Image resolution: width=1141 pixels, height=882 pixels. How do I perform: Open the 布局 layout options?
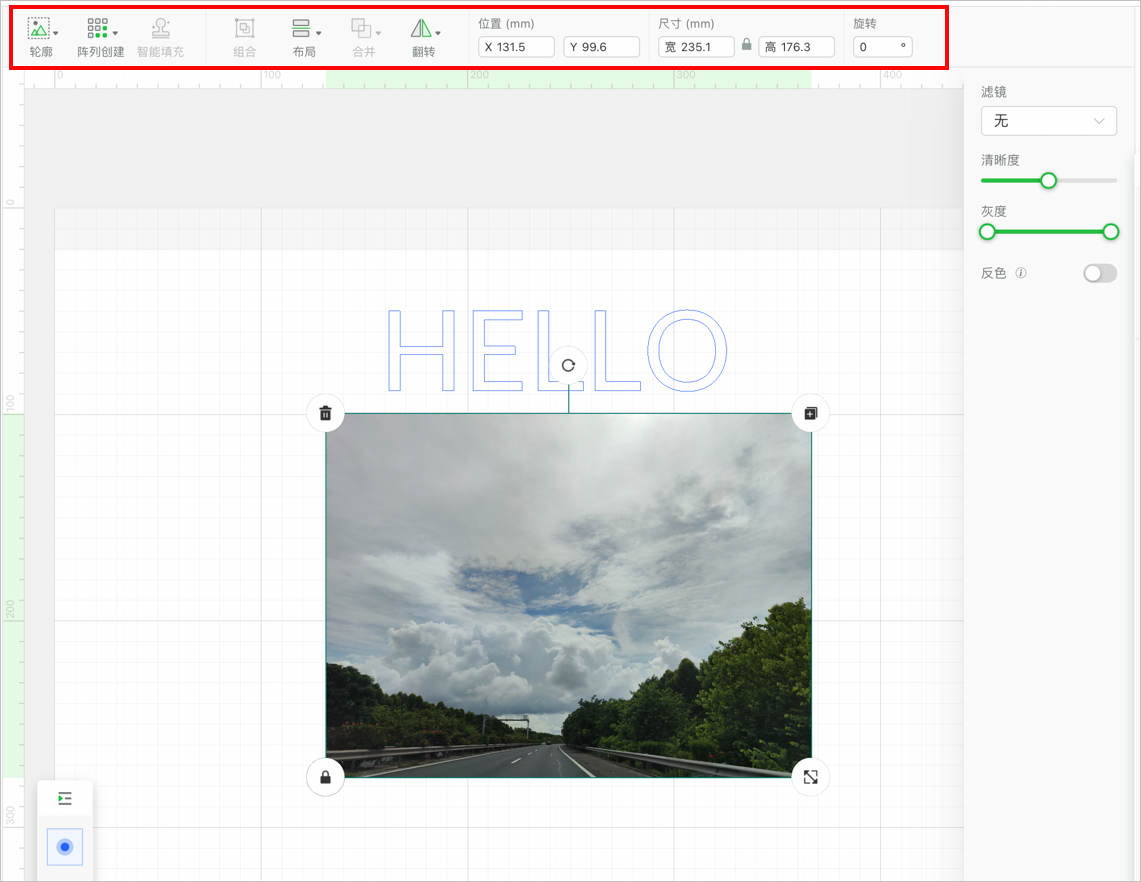pos(304,37)
